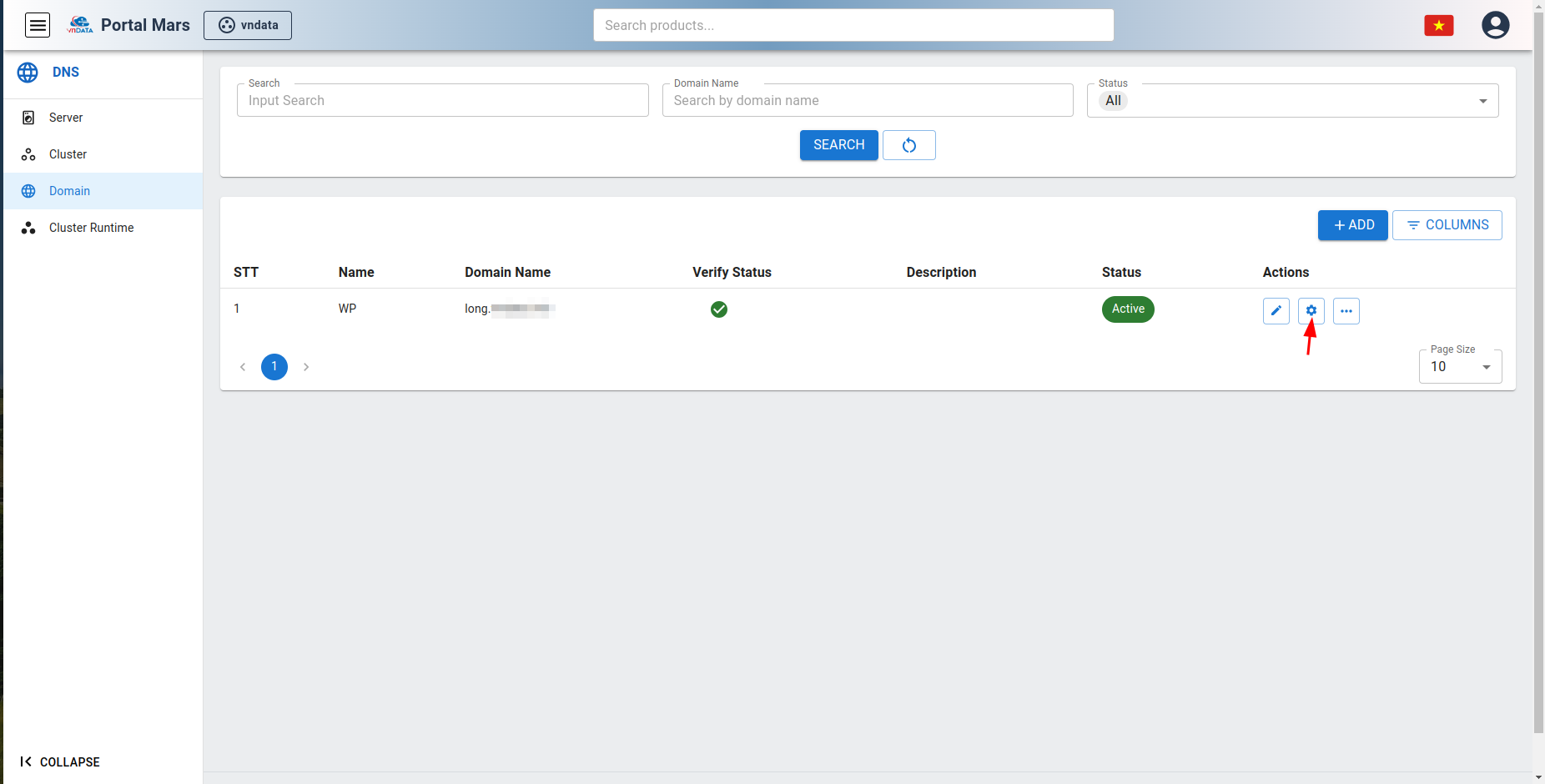Go to Server in sidebar
The height and width of the screenshot is (784, 1545).
pos(66,118)
